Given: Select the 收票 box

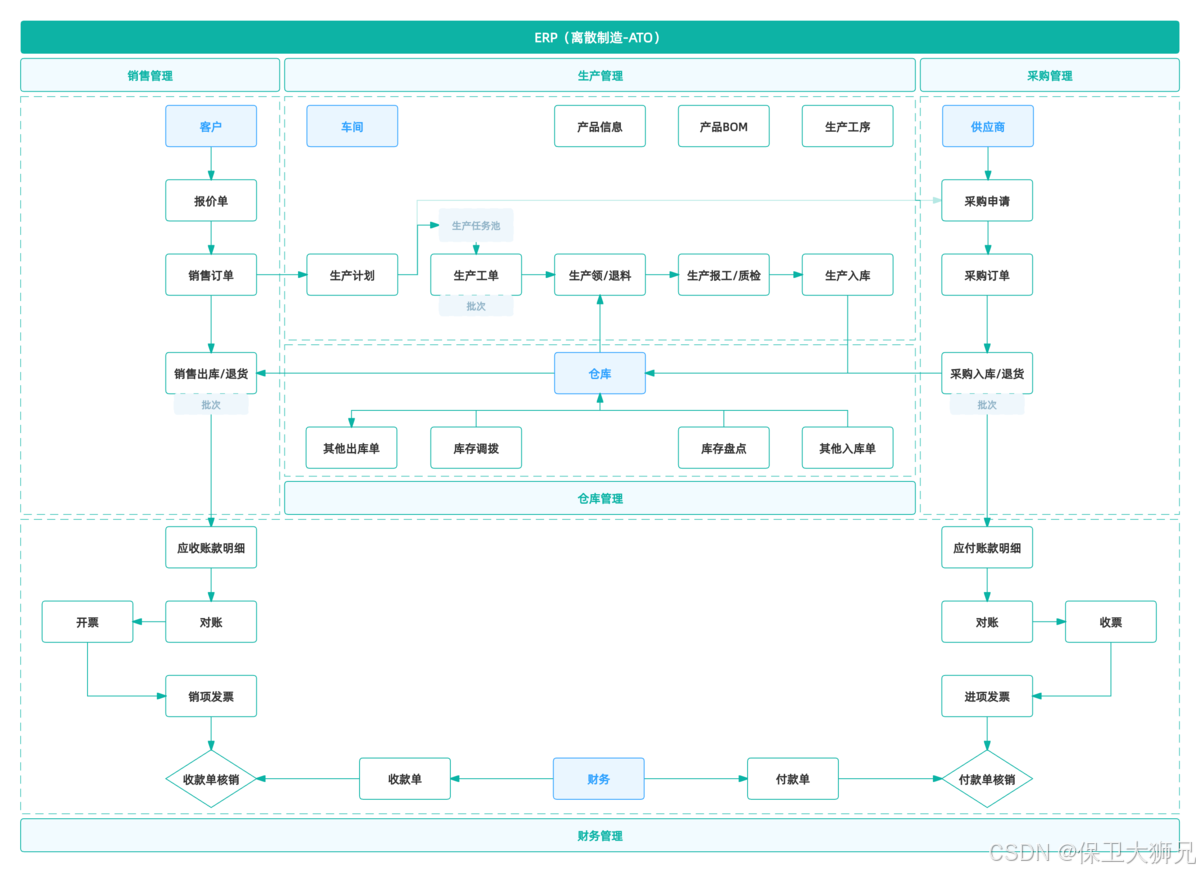Looking at the screenshot, I should click(1111, 622).
